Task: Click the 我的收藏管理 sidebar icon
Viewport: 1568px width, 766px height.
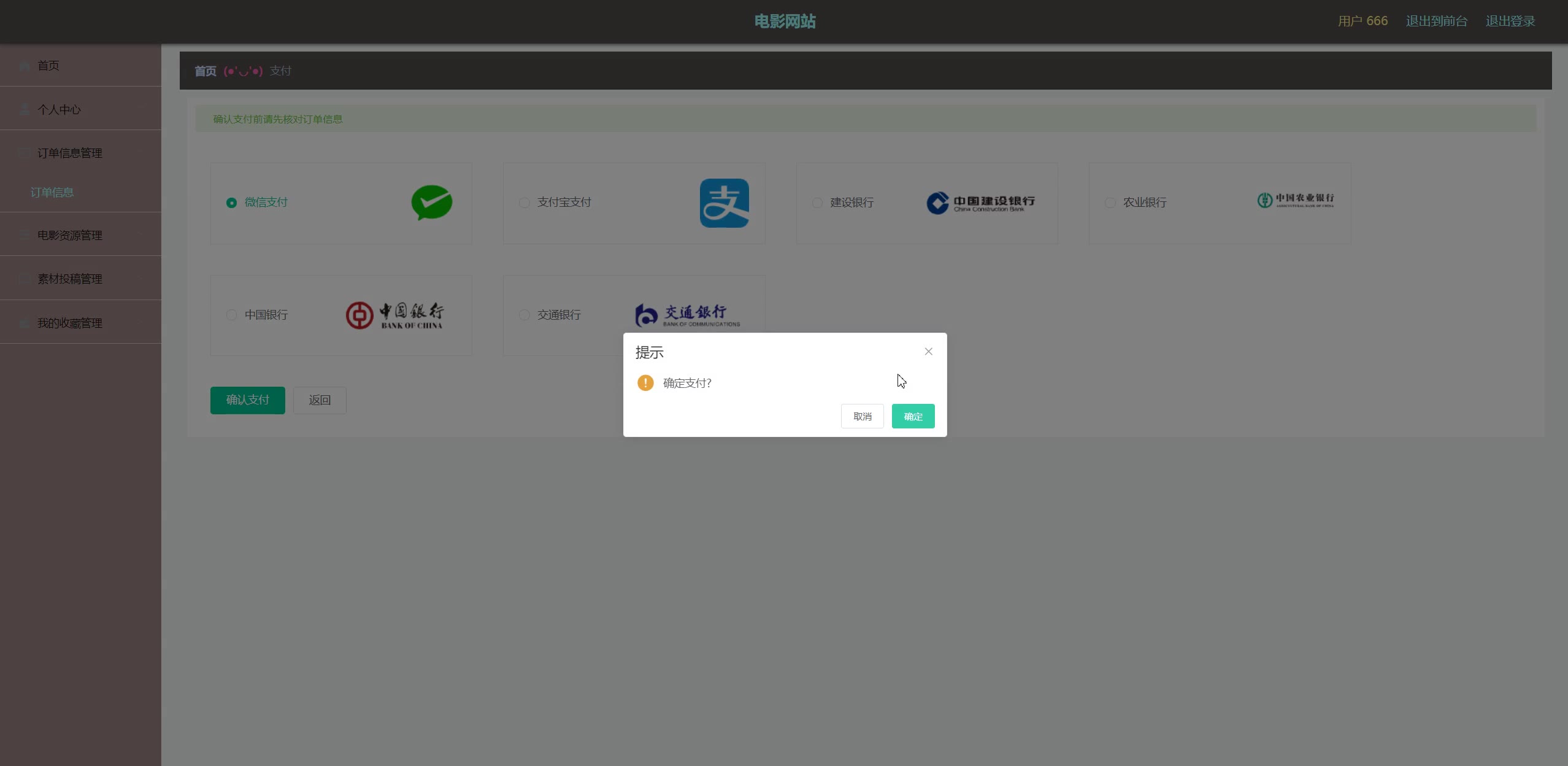Action: (x=25, y=323)
